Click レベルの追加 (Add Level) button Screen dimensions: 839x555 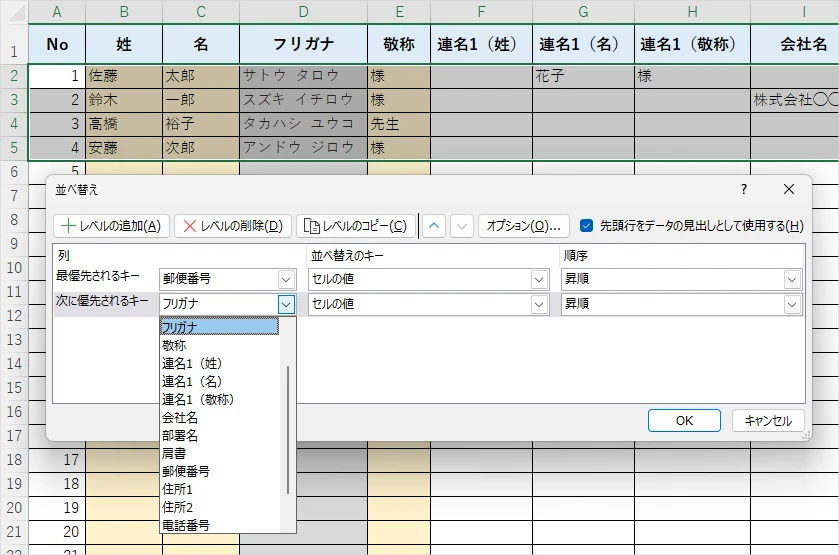(111, 226)
